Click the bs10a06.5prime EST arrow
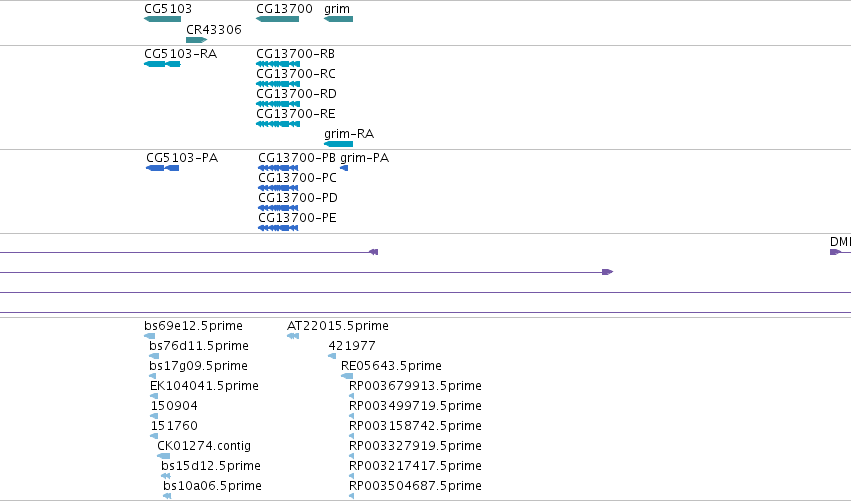 167,496
